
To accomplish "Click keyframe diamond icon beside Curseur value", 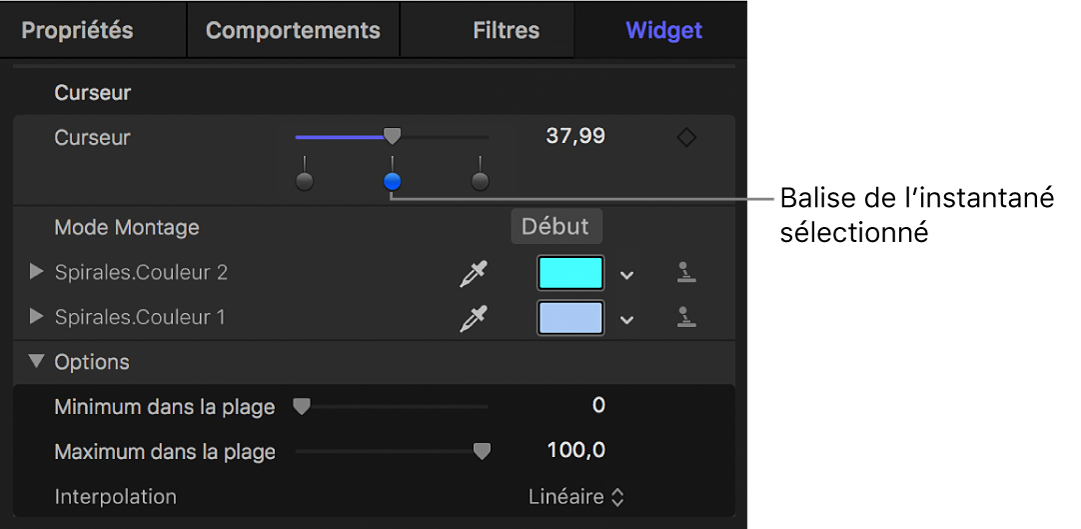I will [x=686, y=138].
